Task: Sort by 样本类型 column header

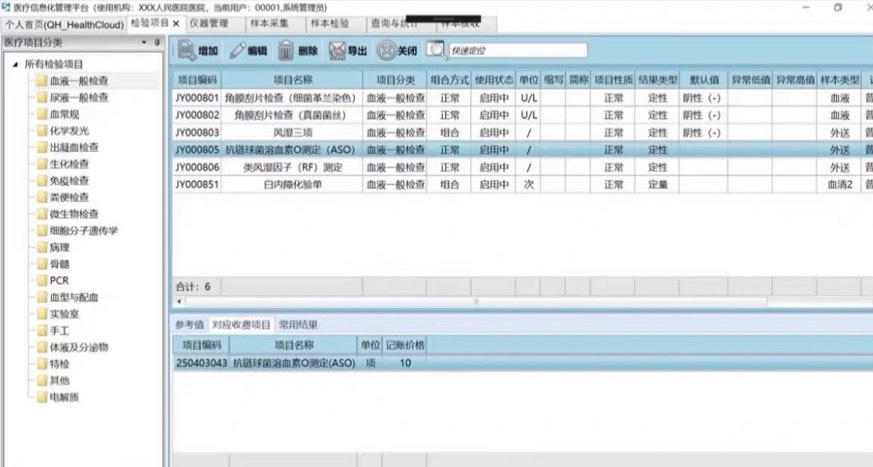Action: click(x=840, y=80)
